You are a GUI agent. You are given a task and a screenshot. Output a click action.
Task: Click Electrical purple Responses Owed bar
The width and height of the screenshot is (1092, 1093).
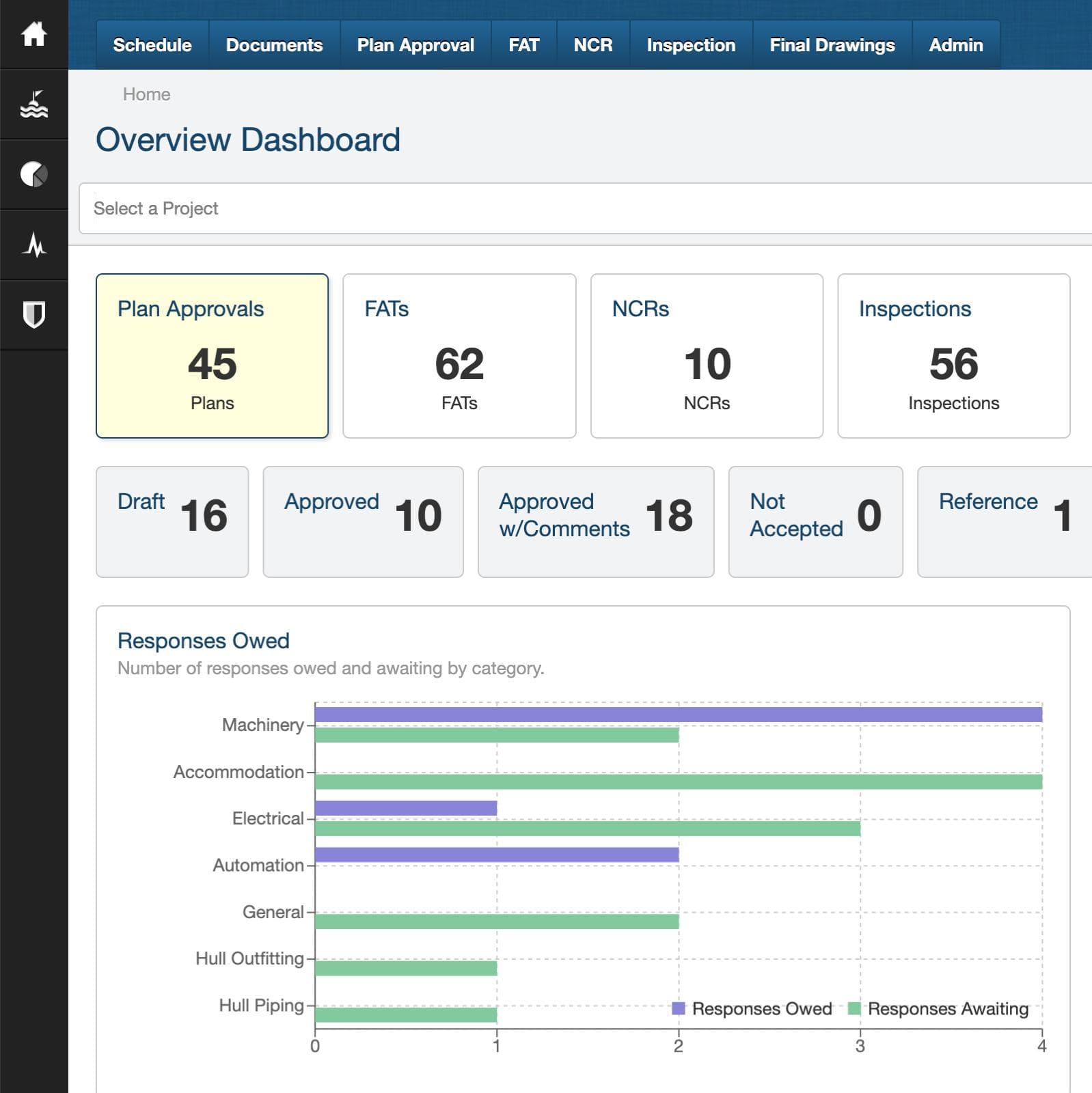click(406, 808)
